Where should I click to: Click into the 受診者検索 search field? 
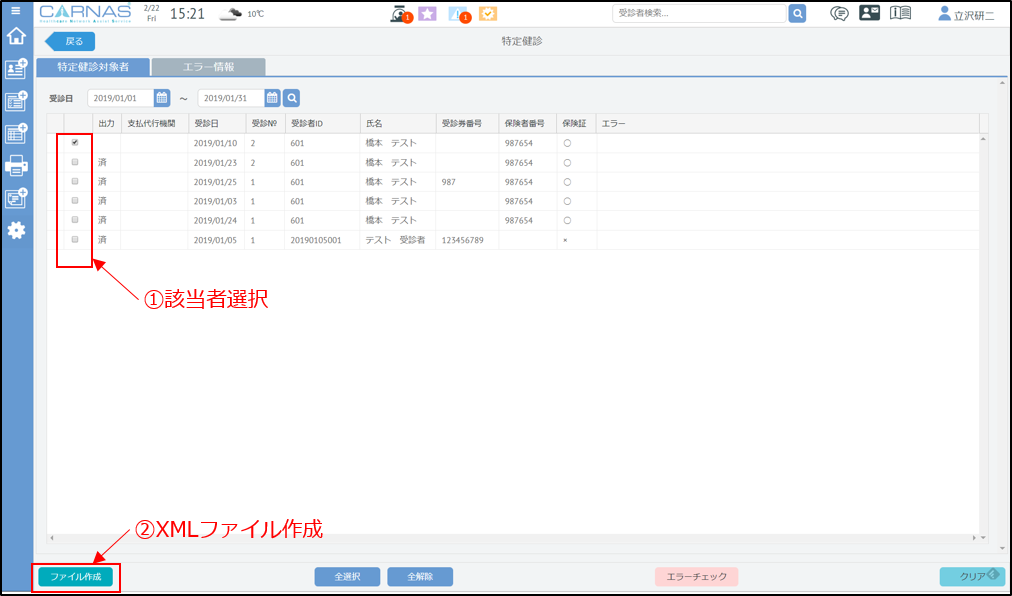point(698,13)
